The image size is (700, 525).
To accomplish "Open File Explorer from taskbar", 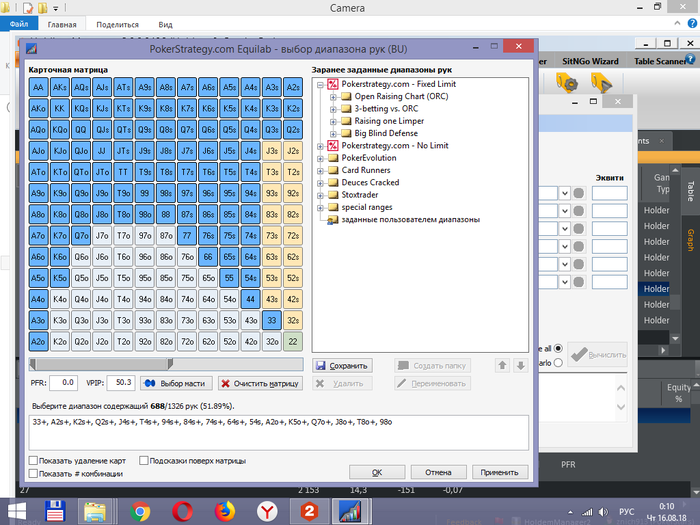I will (x=95, y=512).
